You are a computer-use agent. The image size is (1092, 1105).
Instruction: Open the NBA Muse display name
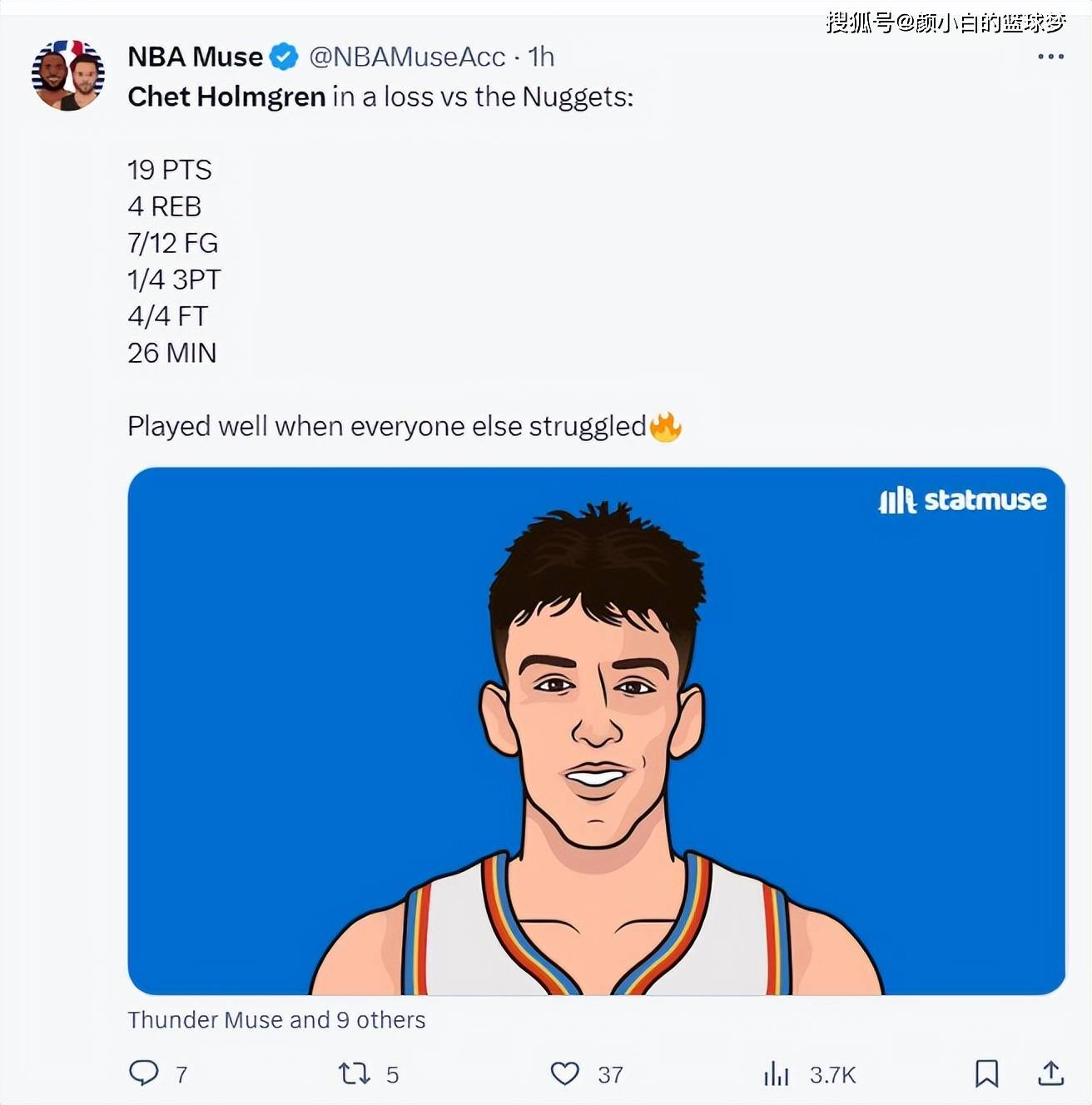coord(195,57)
